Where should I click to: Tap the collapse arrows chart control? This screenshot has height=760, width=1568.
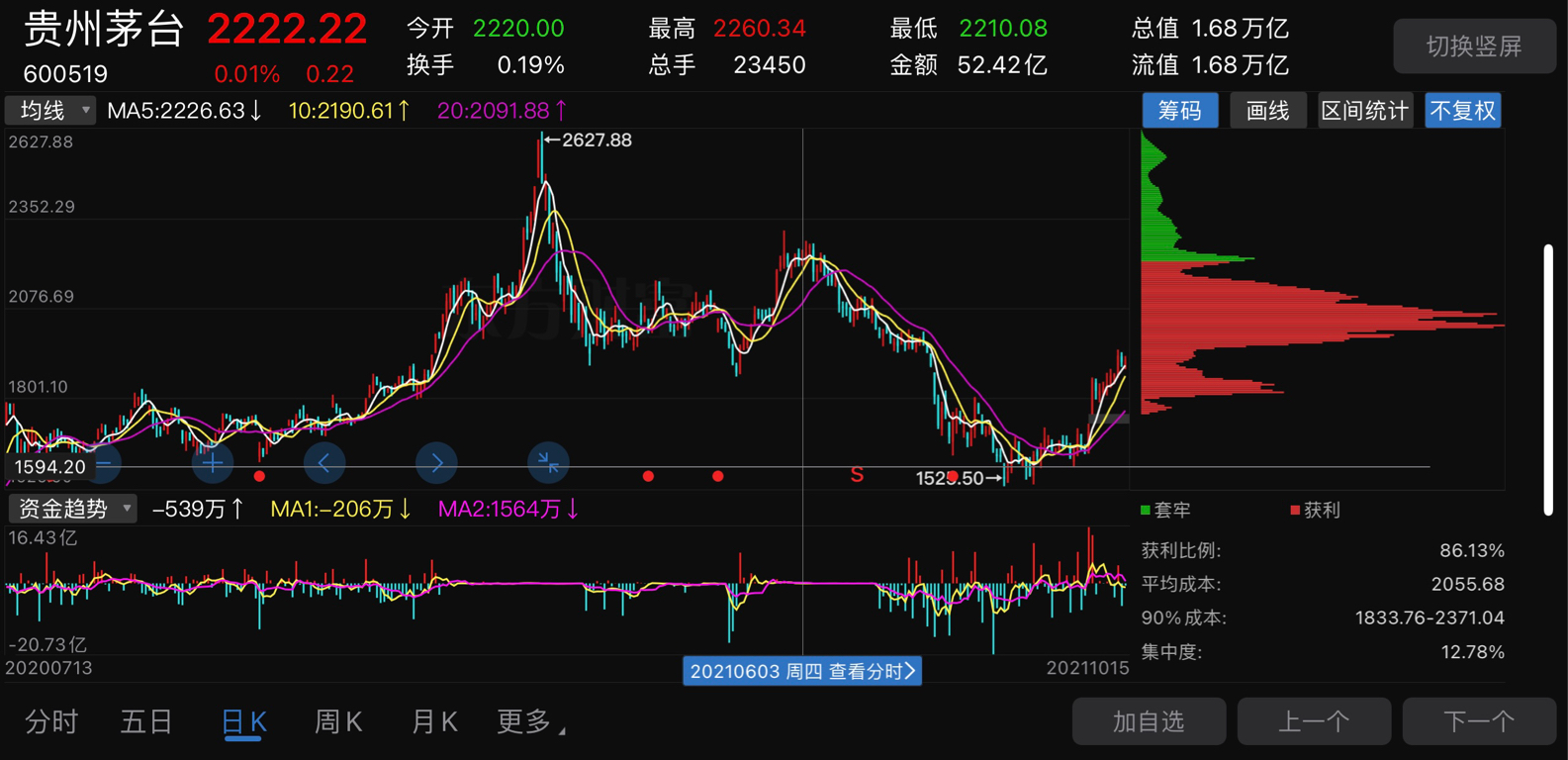pyautogui.click(x=548, y=462)
